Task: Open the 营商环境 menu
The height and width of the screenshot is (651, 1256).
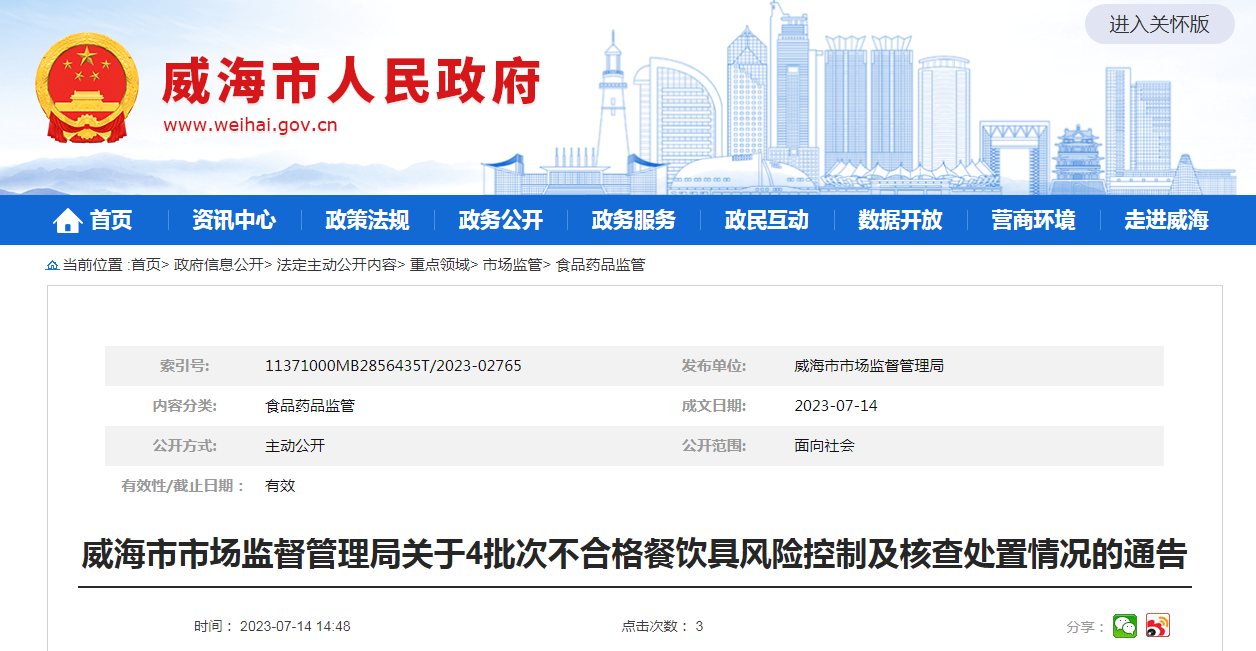Action: point(1033,220)
